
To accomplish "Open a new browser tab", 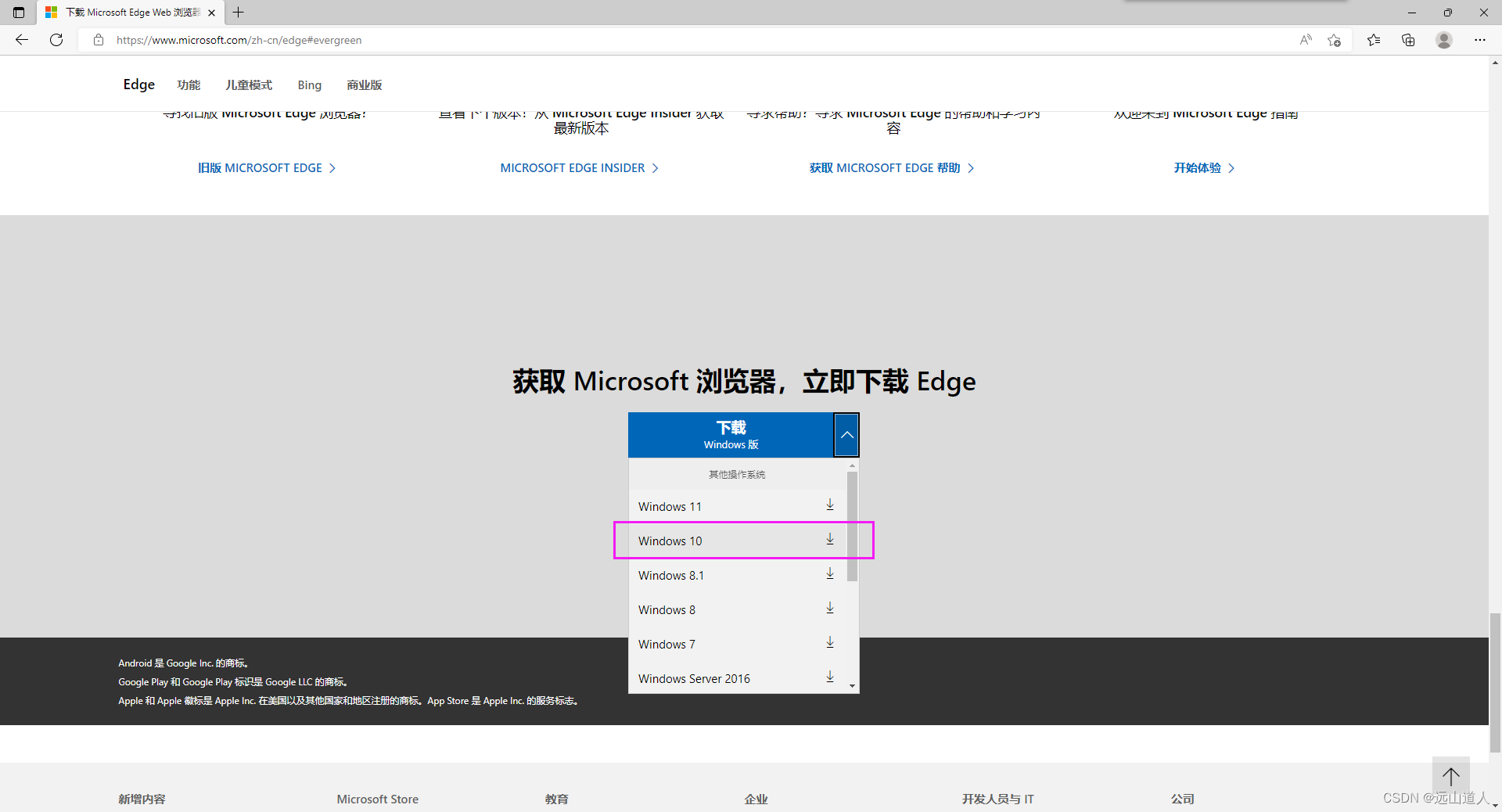I will pyautogui.click(x=239, y=13).
